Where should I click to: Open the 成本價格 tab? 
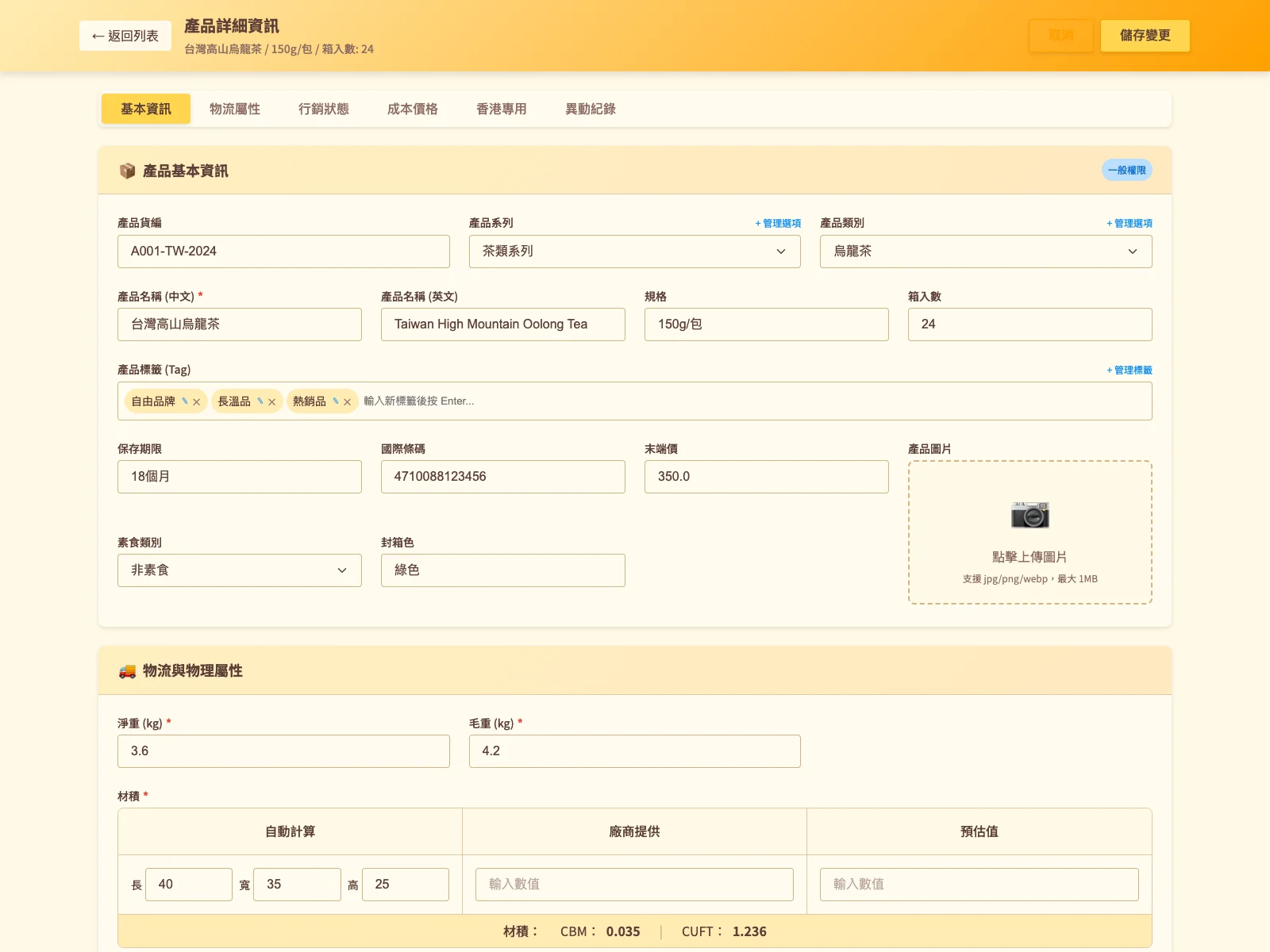coord(413,109)
